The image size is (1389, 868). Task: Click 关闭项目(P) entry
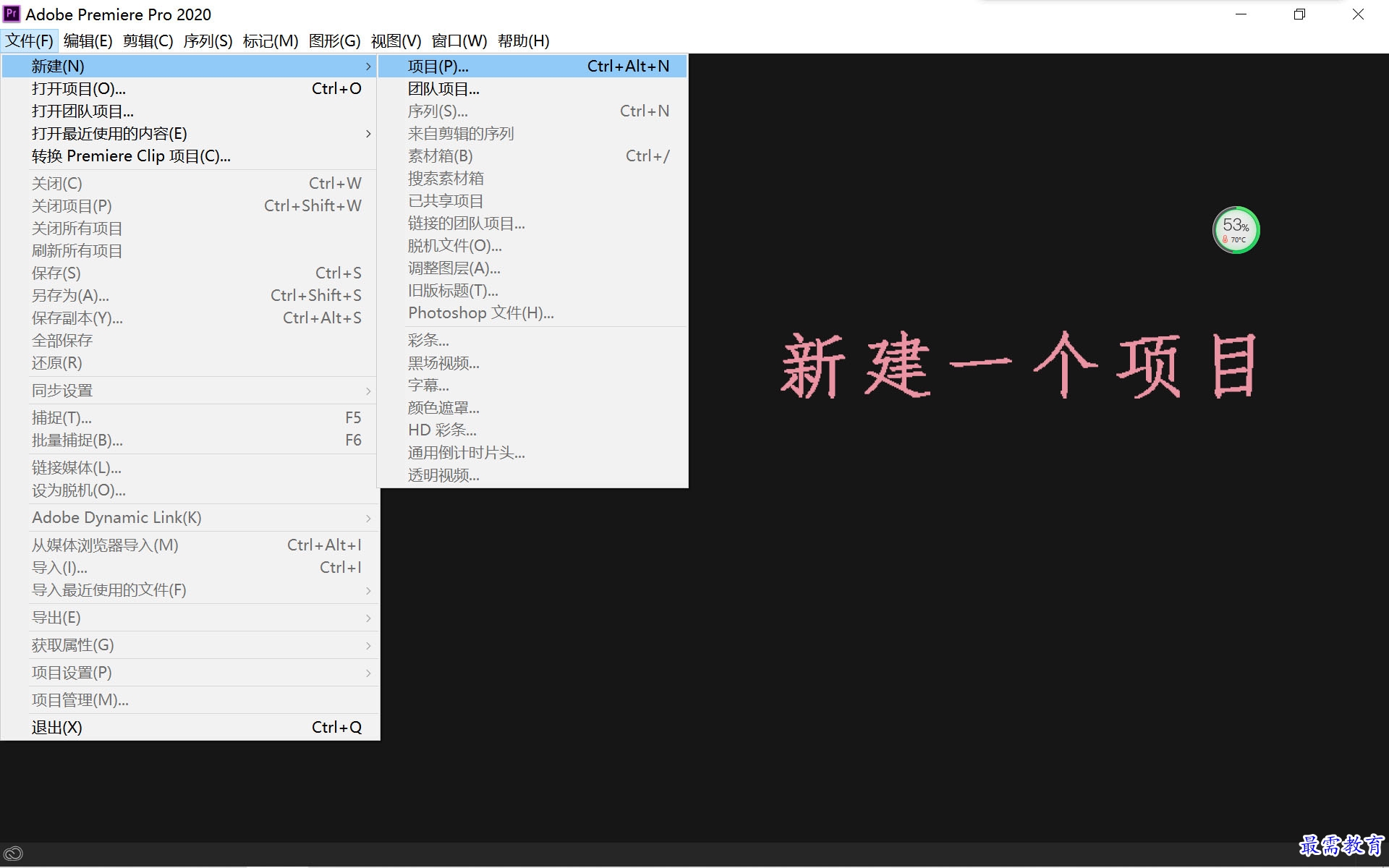(190, 205)
